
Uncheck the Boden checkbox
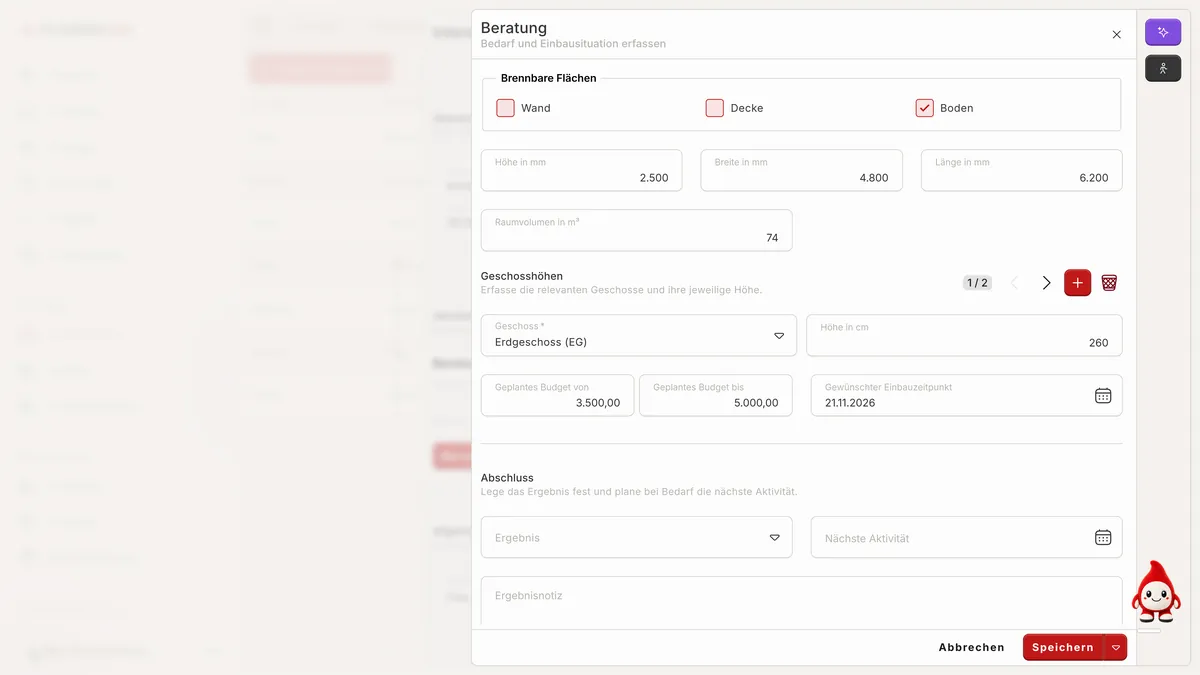point(925,108)
